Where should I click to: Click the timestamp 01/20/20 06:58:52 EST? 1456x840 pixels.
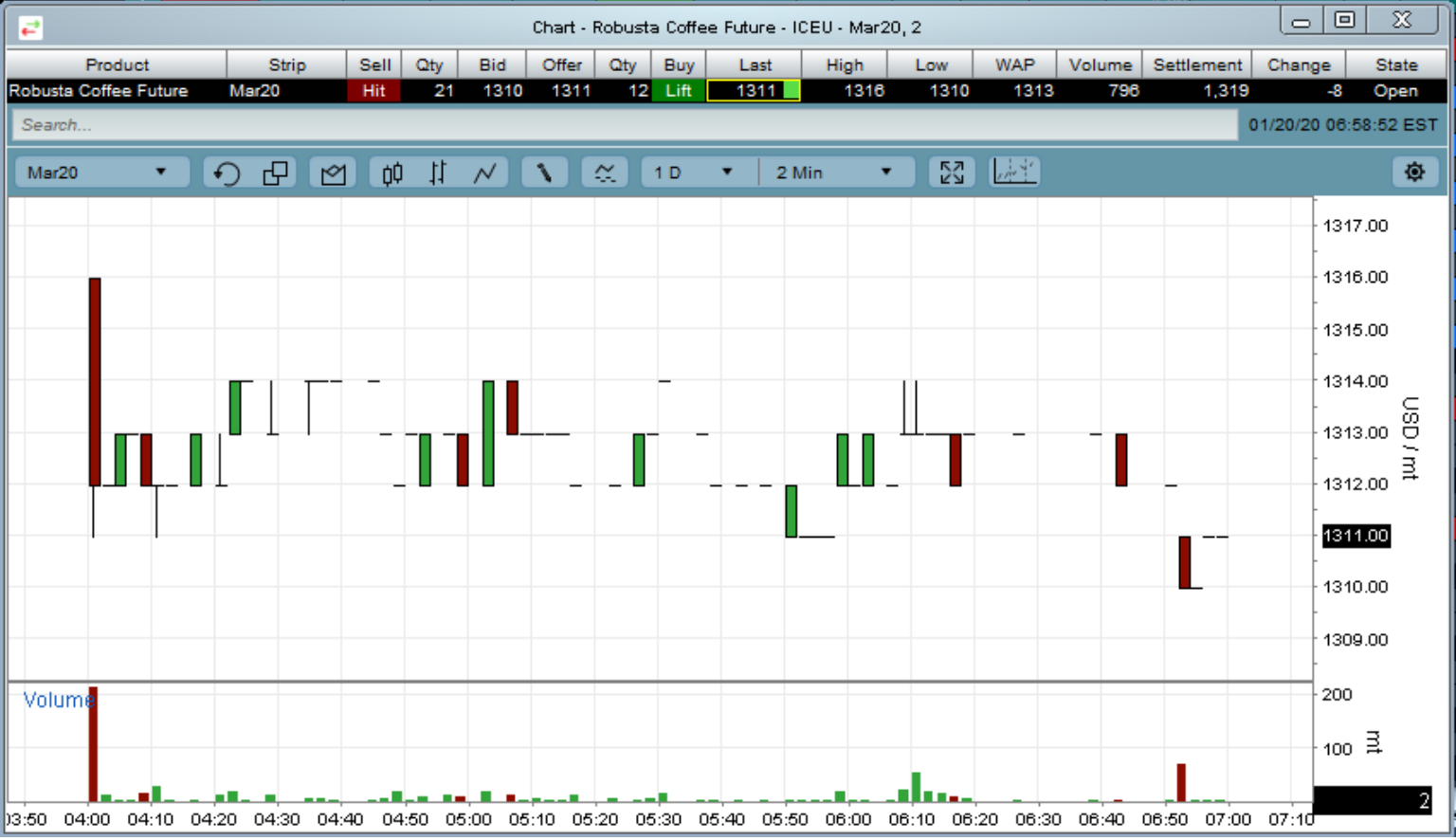(1342, 125)
